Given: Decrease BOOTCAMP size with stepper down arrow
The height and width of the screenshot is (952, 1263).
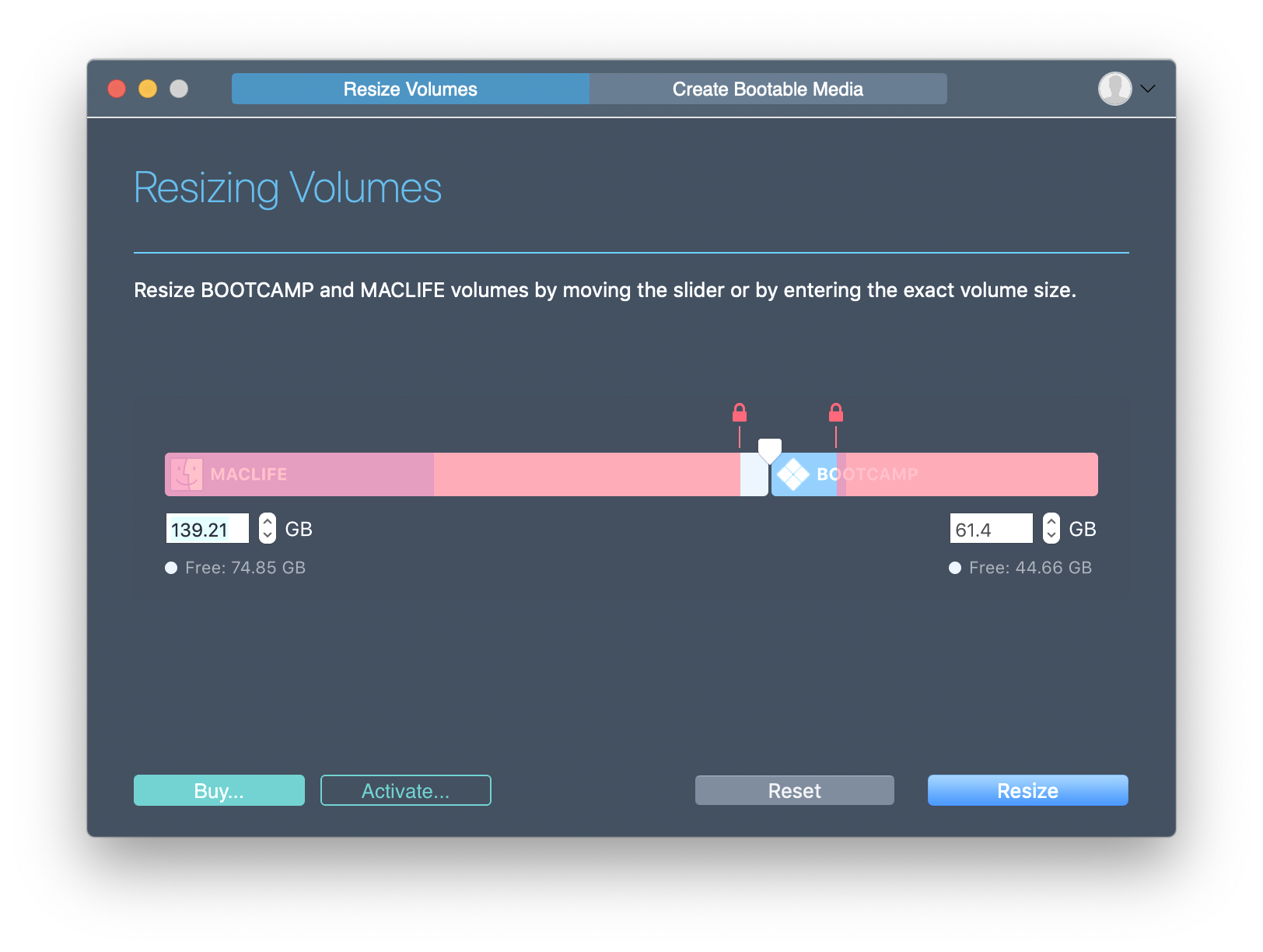Looking at the screenshot, I should point(1051,536).
